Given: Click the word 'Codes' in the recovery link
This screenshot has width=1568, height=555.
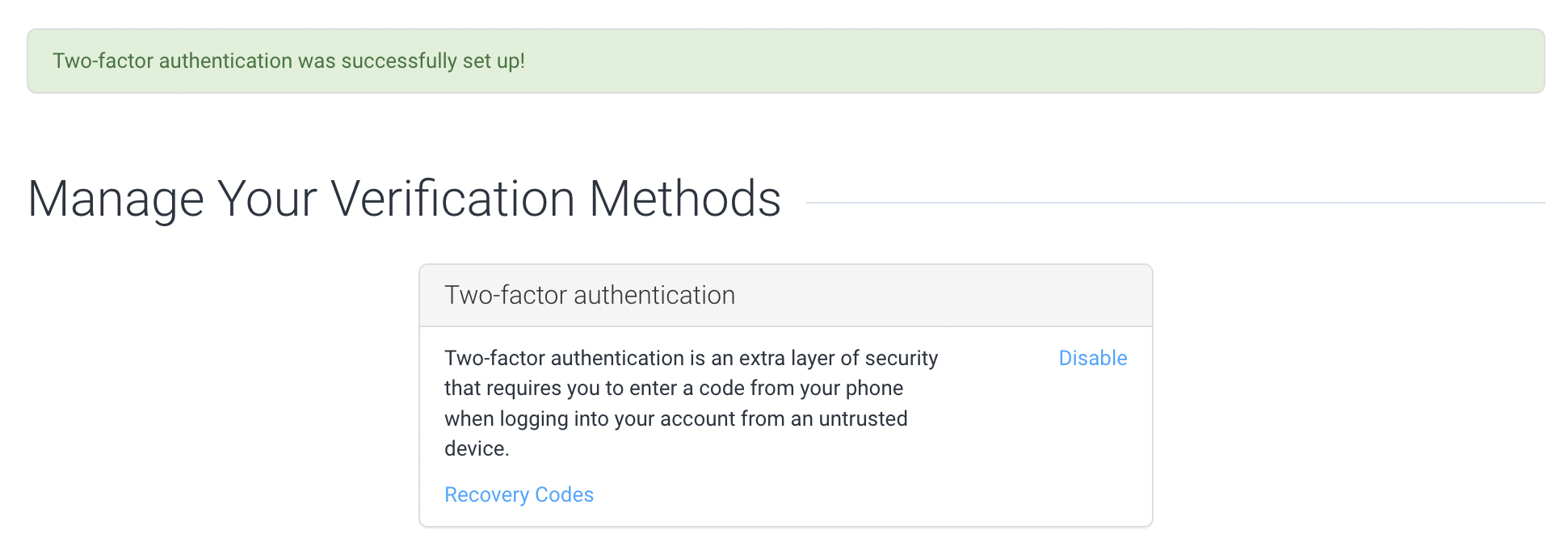Looking at the screenshot, I should [564, 494].
